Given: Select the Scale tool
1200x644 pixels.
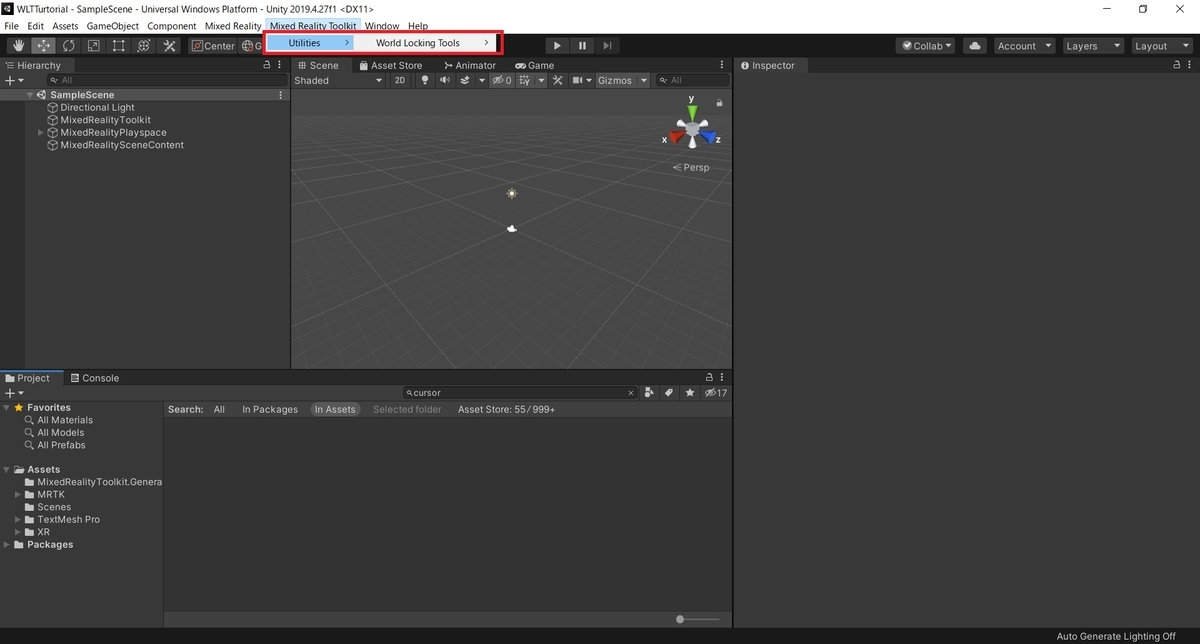Looking at the screenshot, I should (x=94, y=46).
